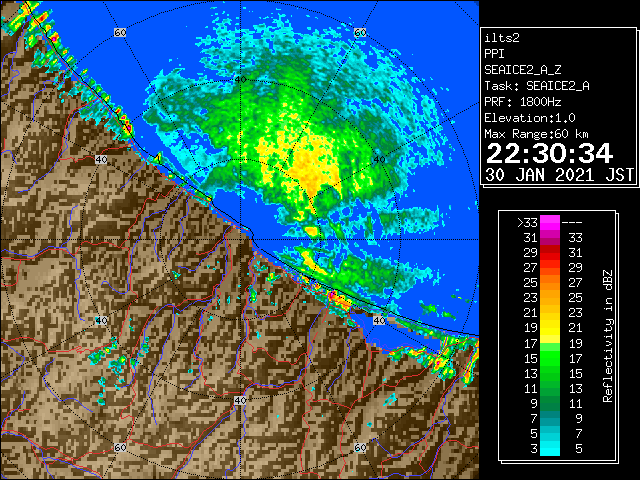Image resolution: width=640 pixels, height=480 pixels.
Task: Click the '---' label beside the magenta swatch
Action: (x=572, y=223)
